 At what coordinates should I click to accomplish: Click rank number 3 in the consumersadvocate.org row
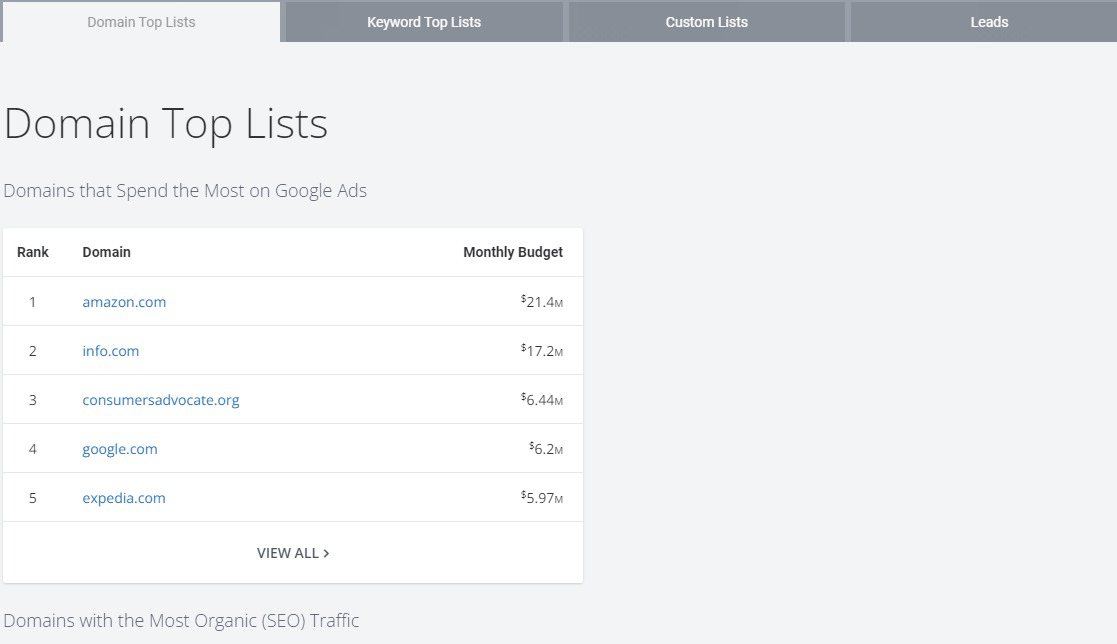coord(32,400)
